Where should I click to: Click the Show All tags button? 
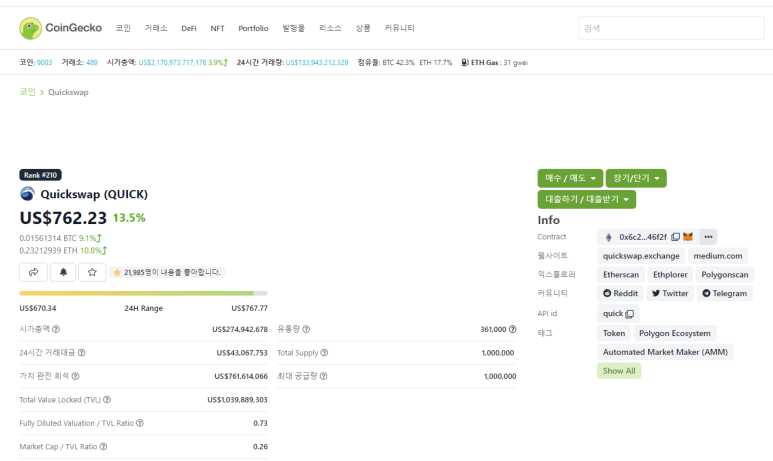(619, 371)
